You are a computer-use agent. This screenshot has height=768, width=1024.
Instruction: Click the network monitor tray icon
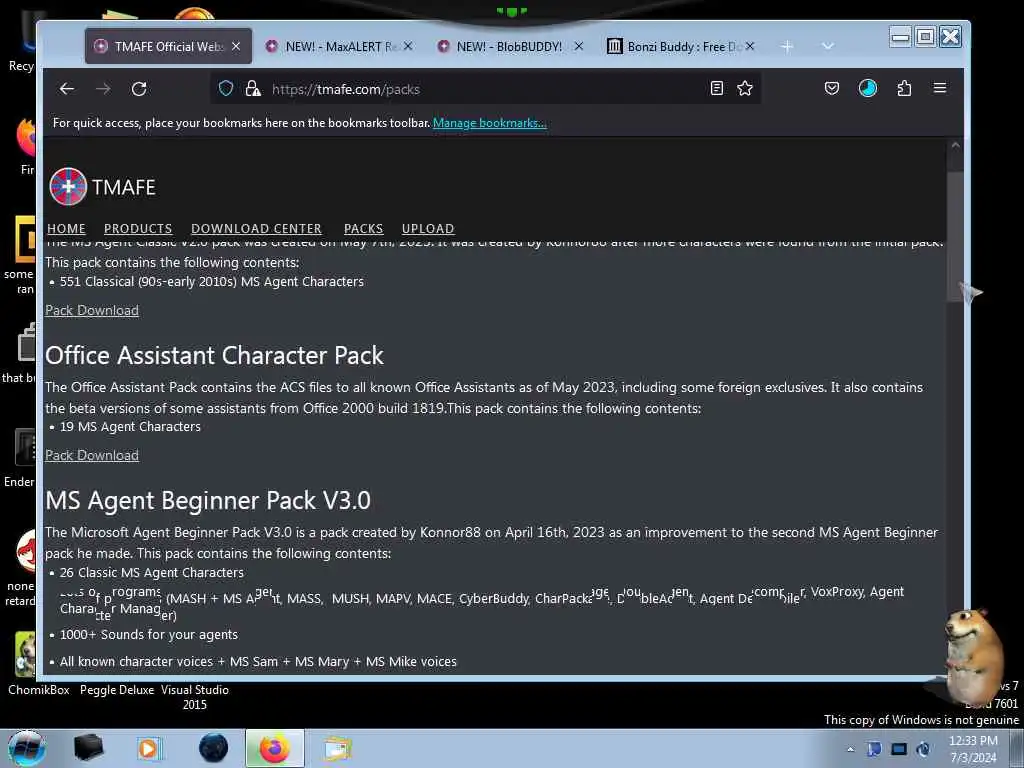899,749
